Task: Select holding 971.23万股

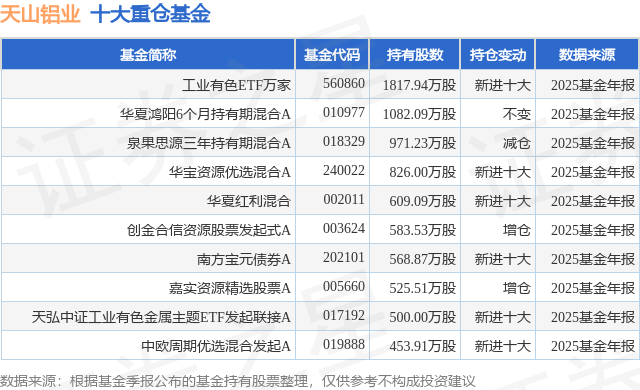Action: (422, 143)
